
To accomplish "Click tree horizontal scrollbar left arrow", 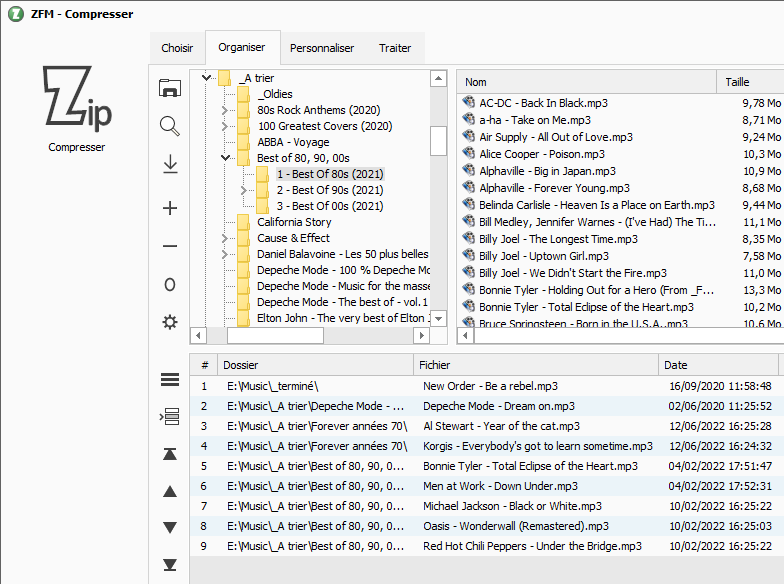I will click(x=198, y=336).
